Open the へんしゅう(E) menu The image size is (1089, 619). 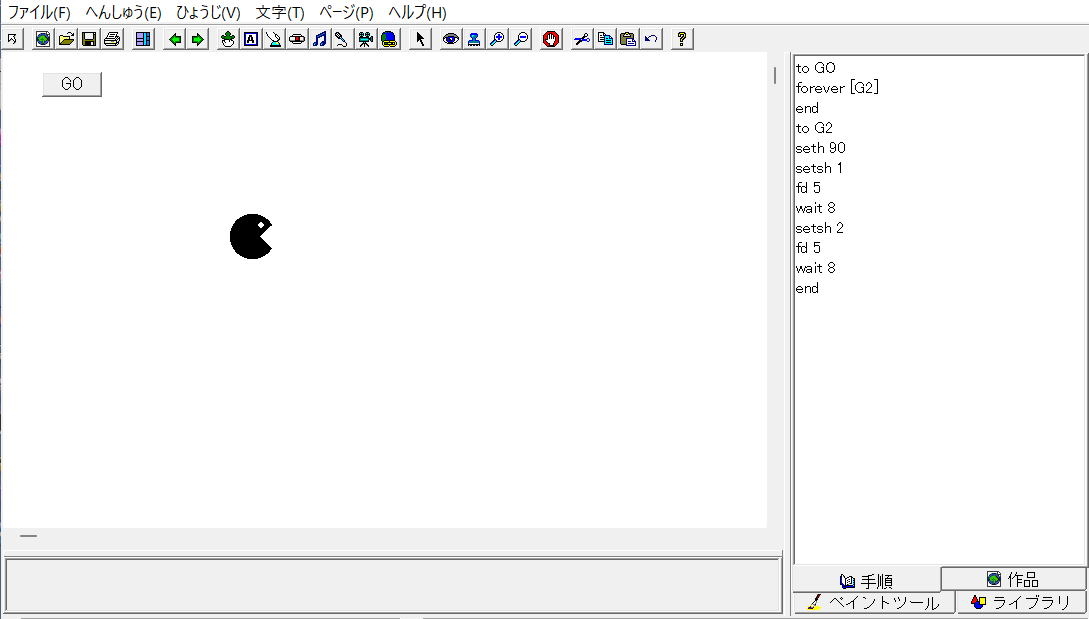coord(124,13)
